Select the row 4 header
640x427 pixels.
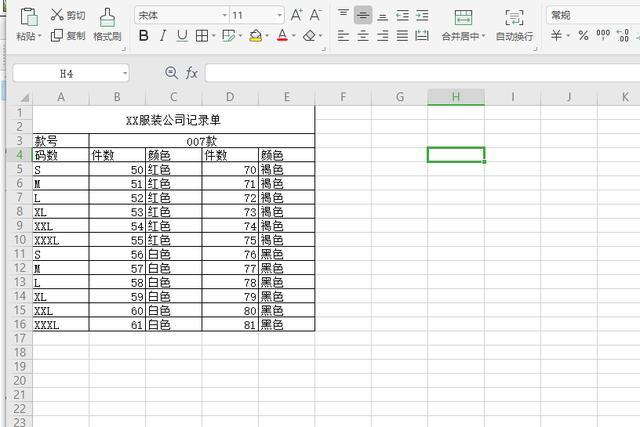18,155
